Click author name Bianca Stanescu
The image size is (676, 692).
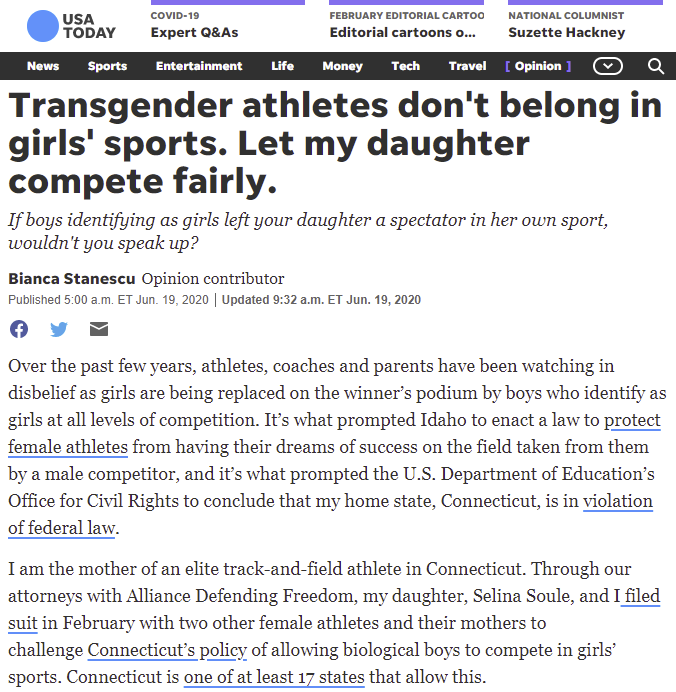tap(71, 279)
